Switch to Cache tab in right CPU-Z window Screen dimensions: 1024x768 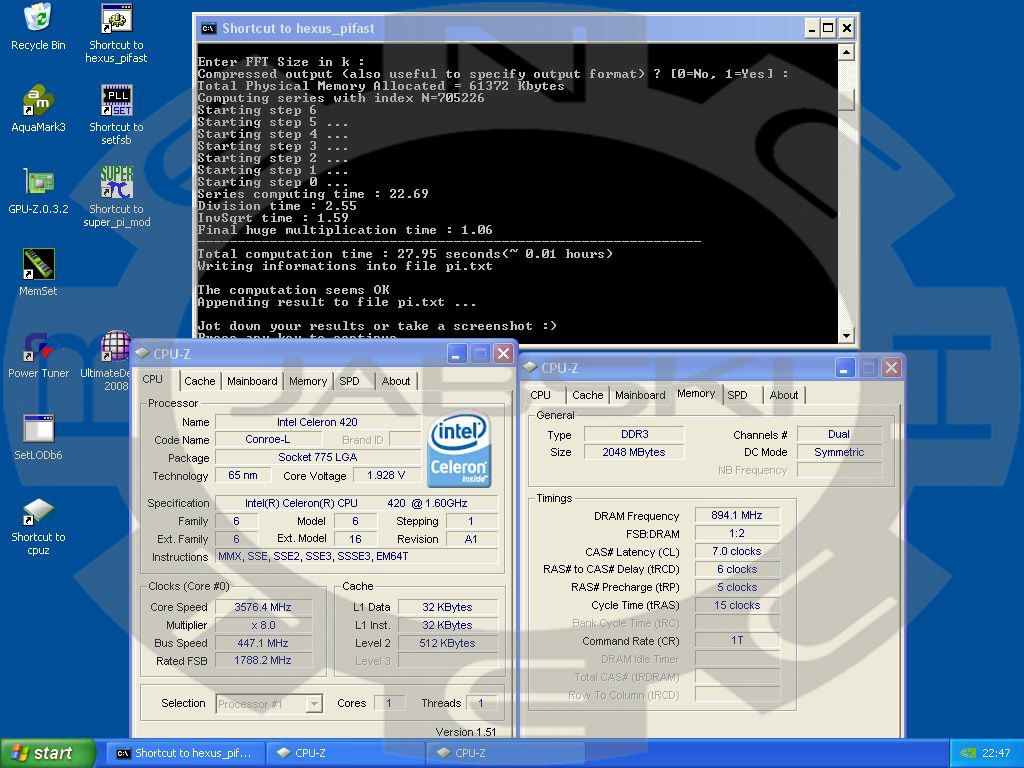point(587,395)
